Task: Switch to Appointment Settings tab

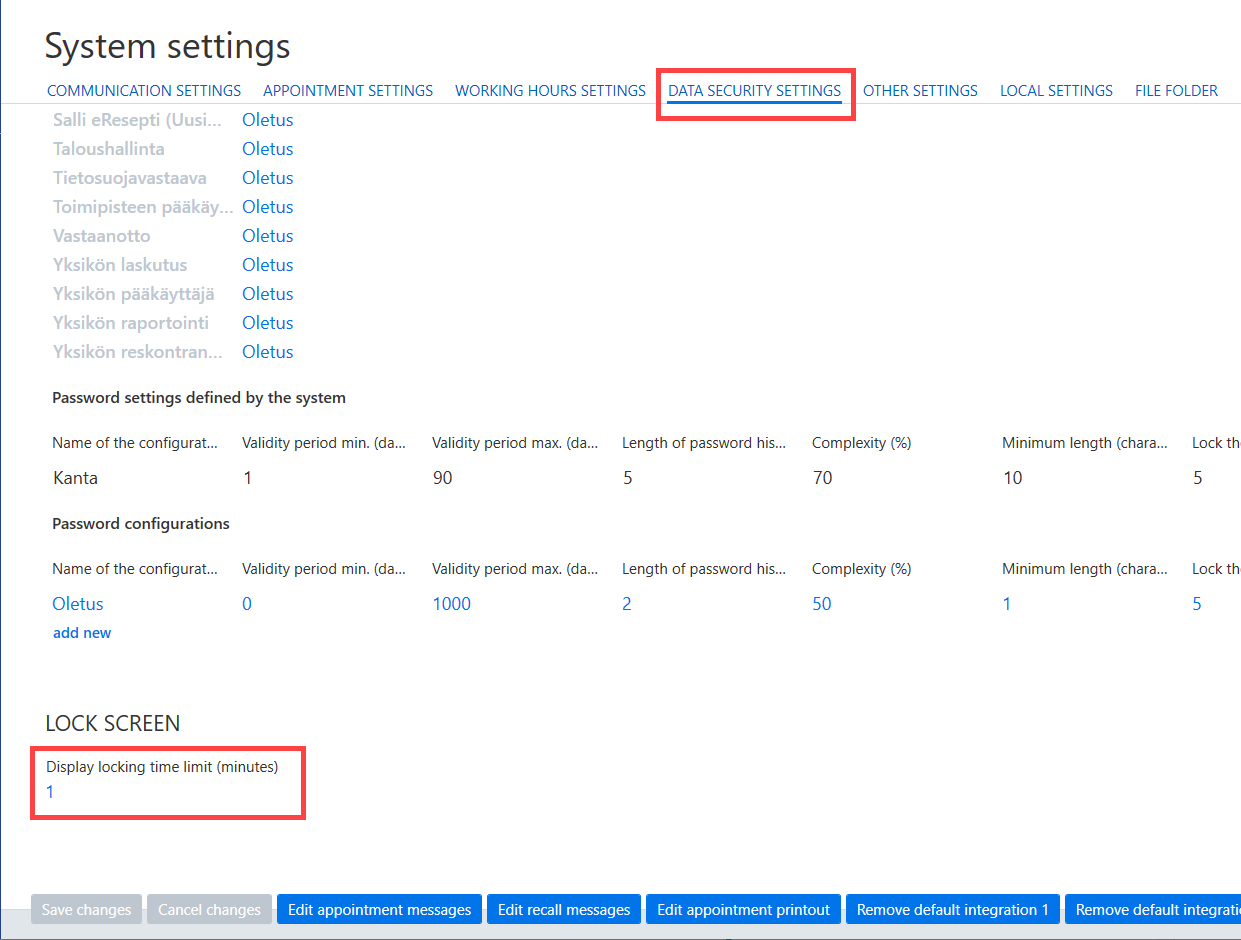Action: click(348, 90)
